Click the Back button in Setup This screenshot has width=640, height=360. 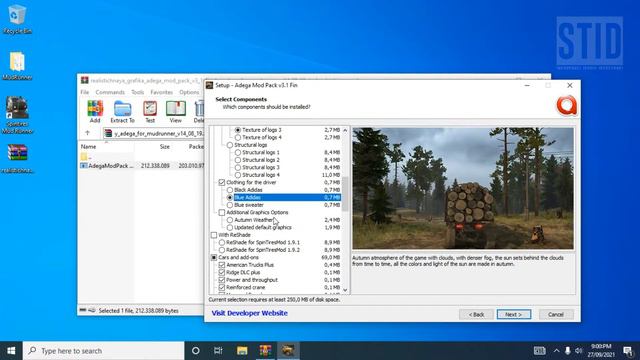[x=476, y=314]
